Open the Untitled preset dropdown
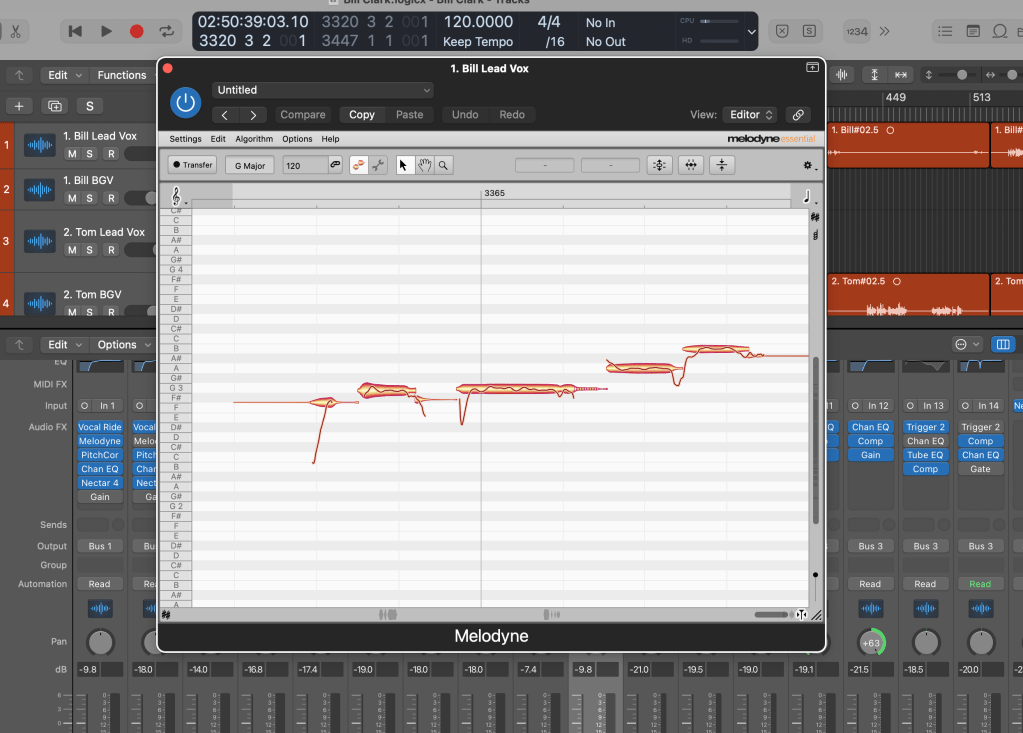1023x733 pixels. click(x=322, y=90)
